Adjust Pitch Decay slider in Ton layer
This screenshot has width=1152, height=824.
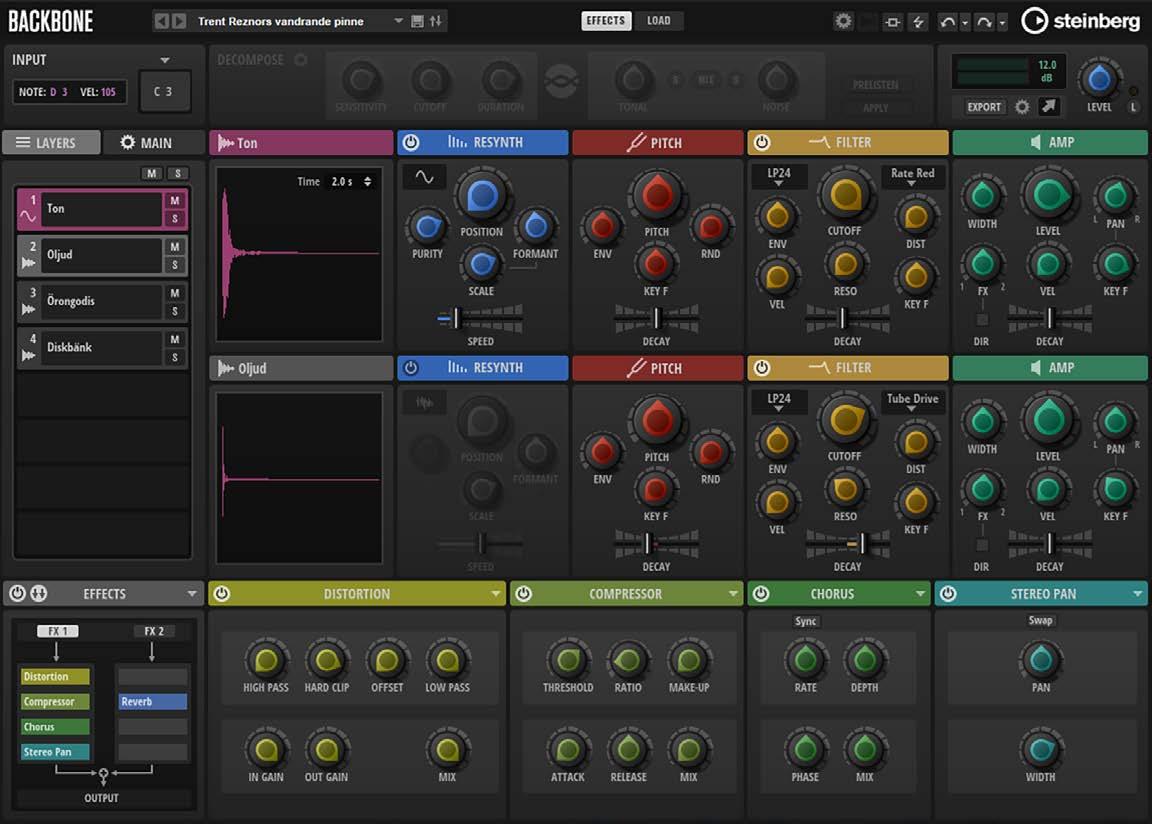657,318
